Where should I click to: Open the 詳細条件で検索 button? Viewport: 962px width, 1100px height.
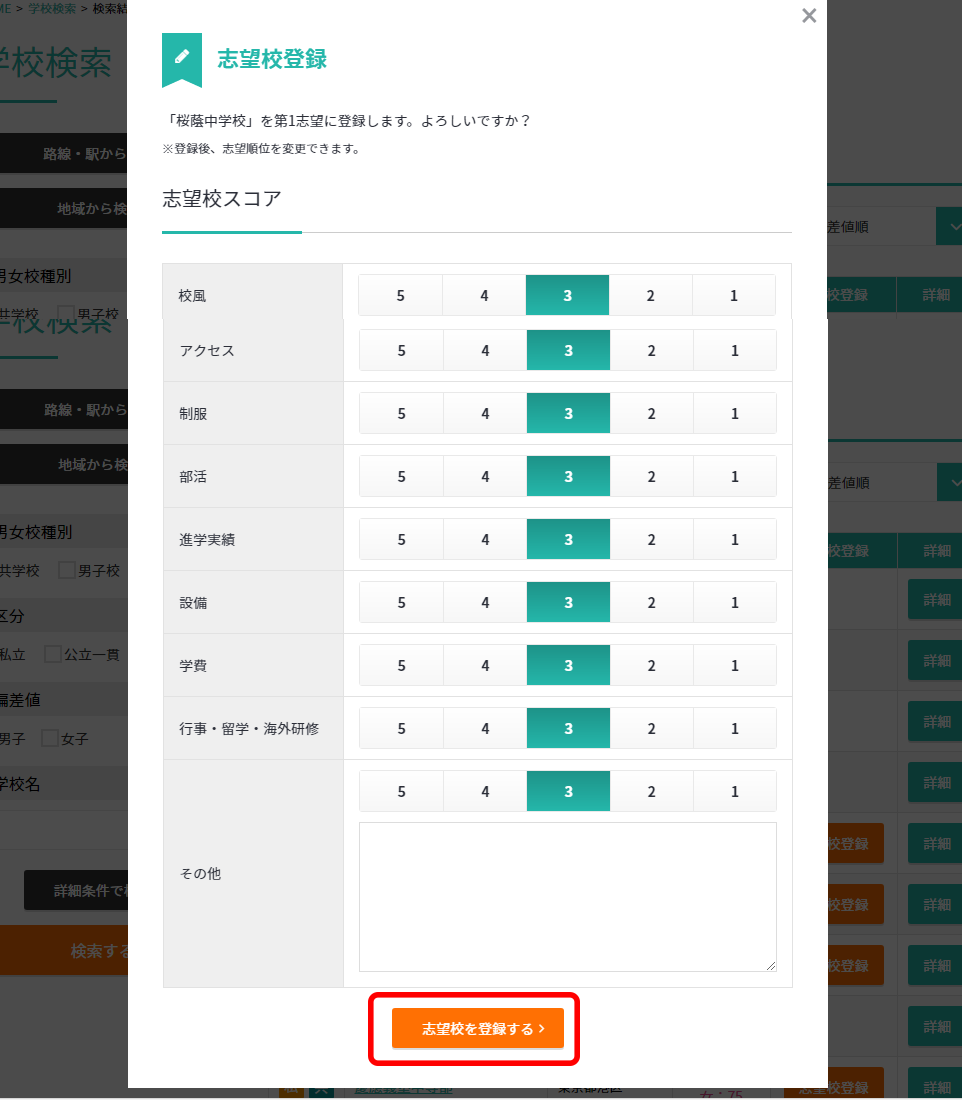[75, 890]
